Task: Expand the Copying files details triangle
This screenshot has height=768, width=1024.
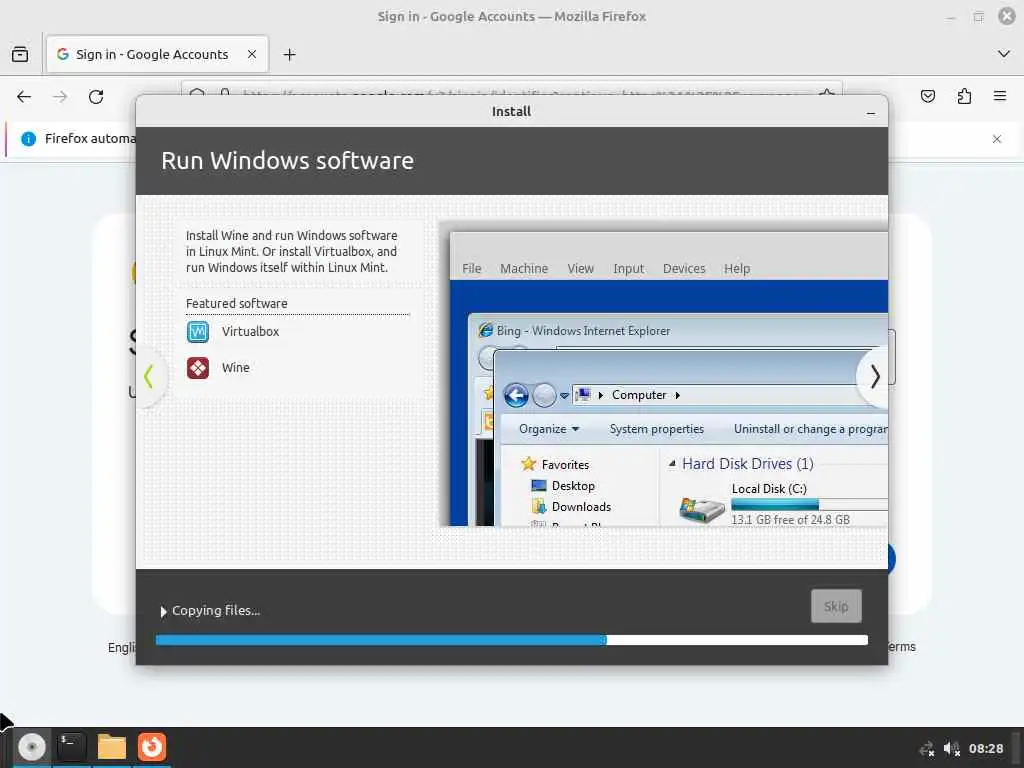Action: (x=163, y=611)
